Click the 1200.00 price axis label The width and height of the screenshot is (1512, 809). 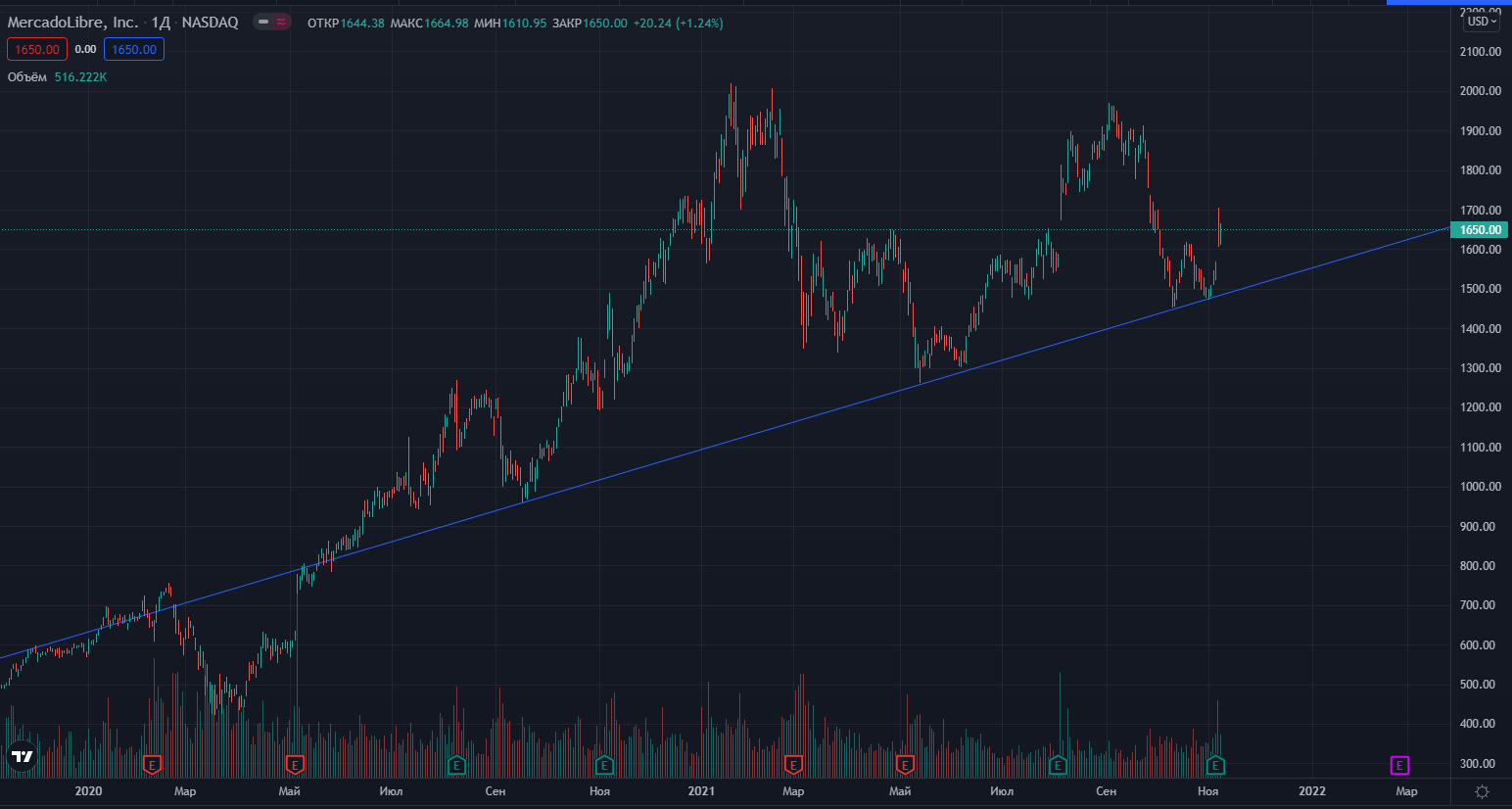pyautogui.click(x=1480, y=406)
